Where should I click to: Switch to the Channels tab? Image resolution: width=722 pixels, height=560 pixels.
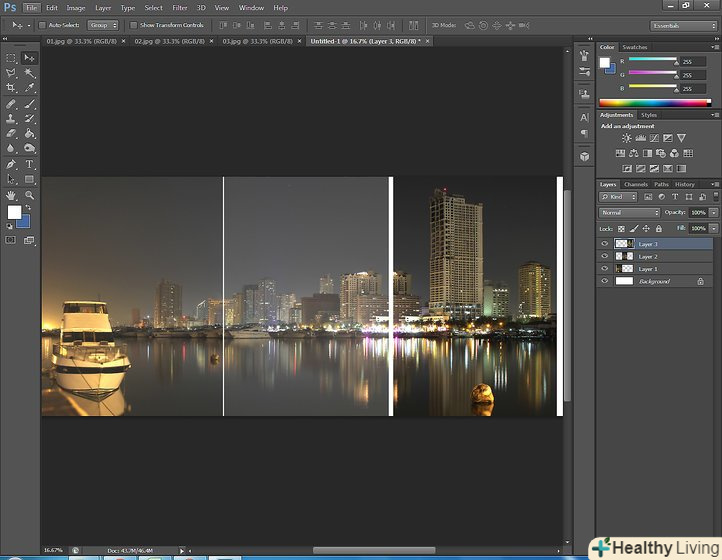click(x=636, y=184)
